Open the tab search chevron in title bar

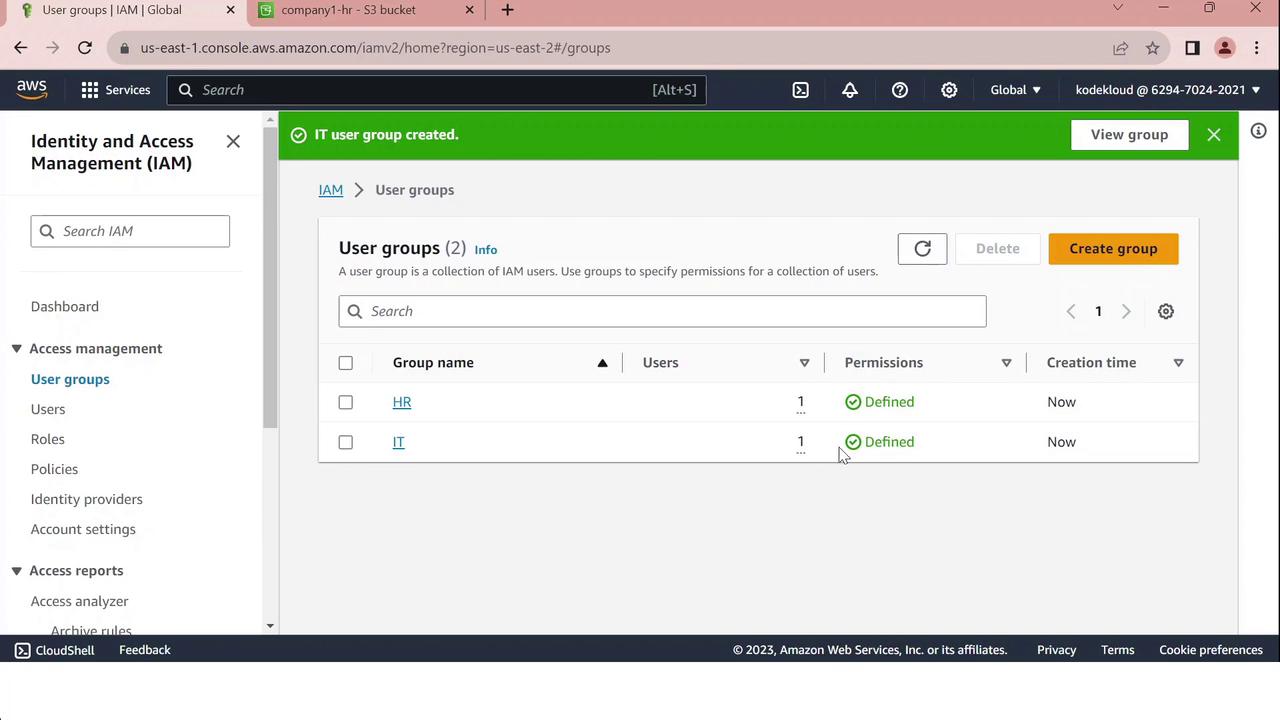pos(1118,8)
